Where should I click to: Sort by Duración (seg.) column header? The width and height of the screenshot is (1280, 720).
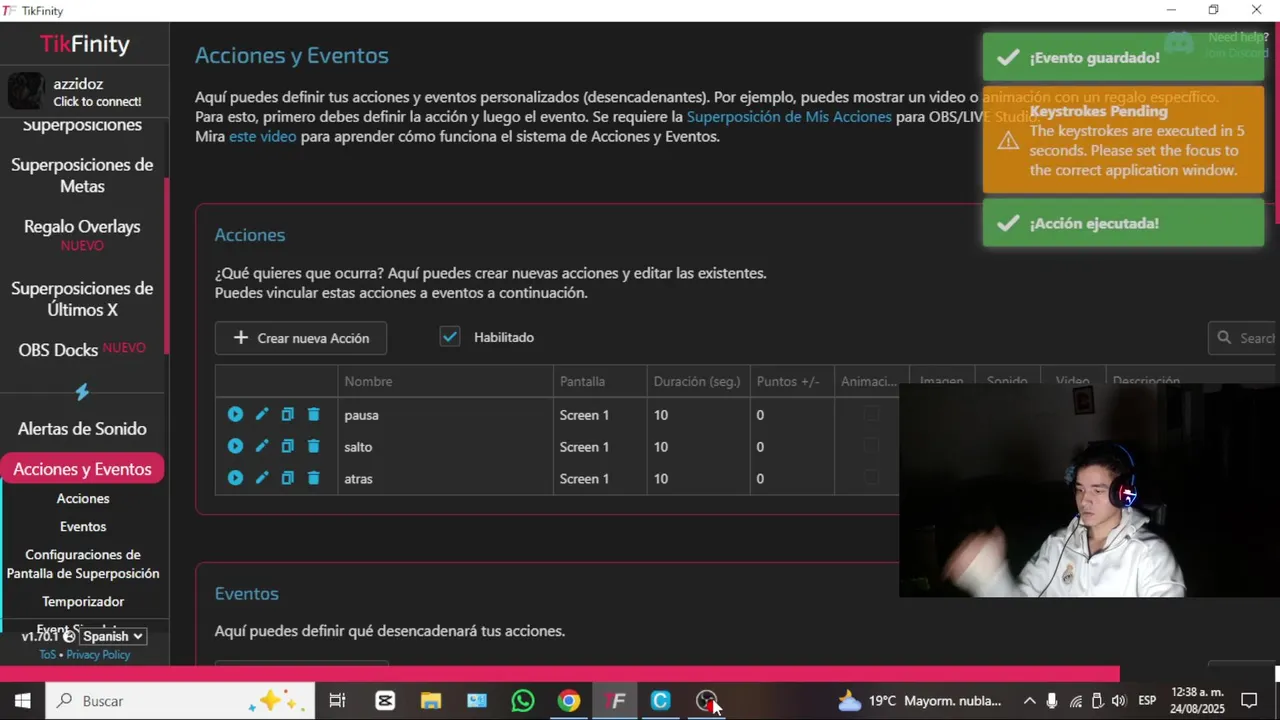point(698,381)
